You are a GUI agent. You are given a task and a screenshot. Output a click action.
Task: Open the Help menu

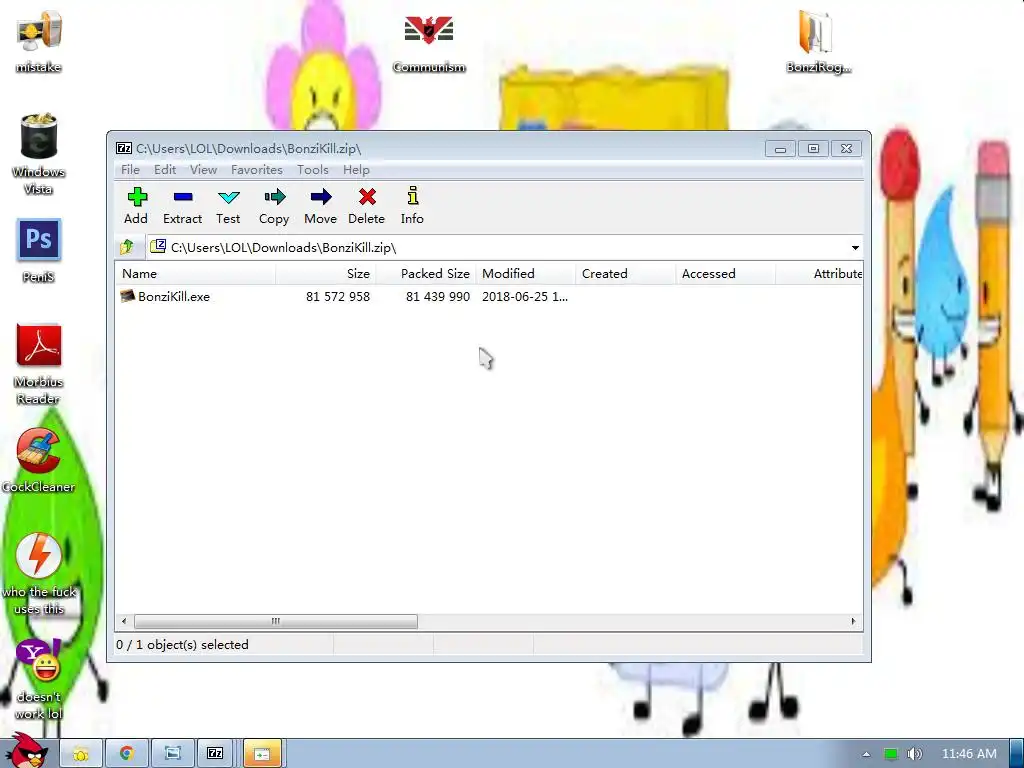356,170
